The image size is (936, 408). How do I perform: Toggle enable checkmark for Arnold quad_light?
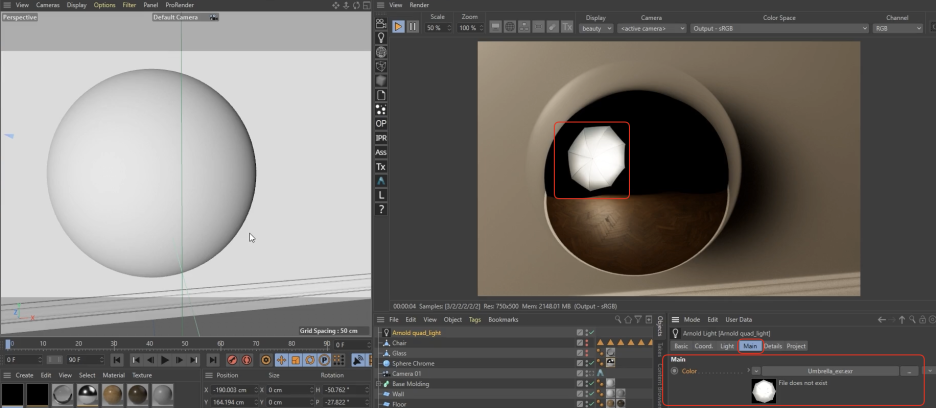[591, 331]
